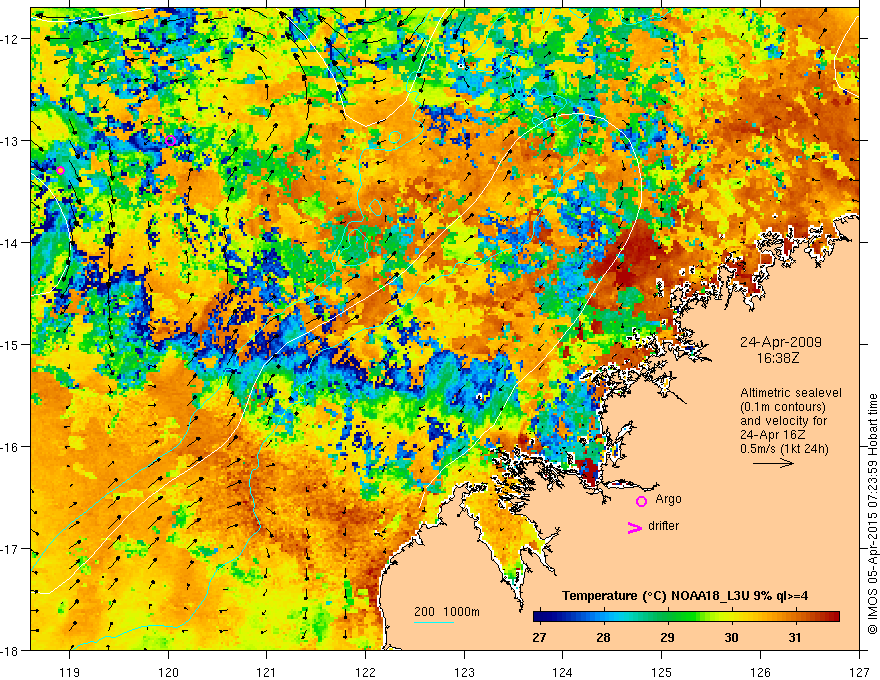Click longitude axis label 123

point(464,672)
